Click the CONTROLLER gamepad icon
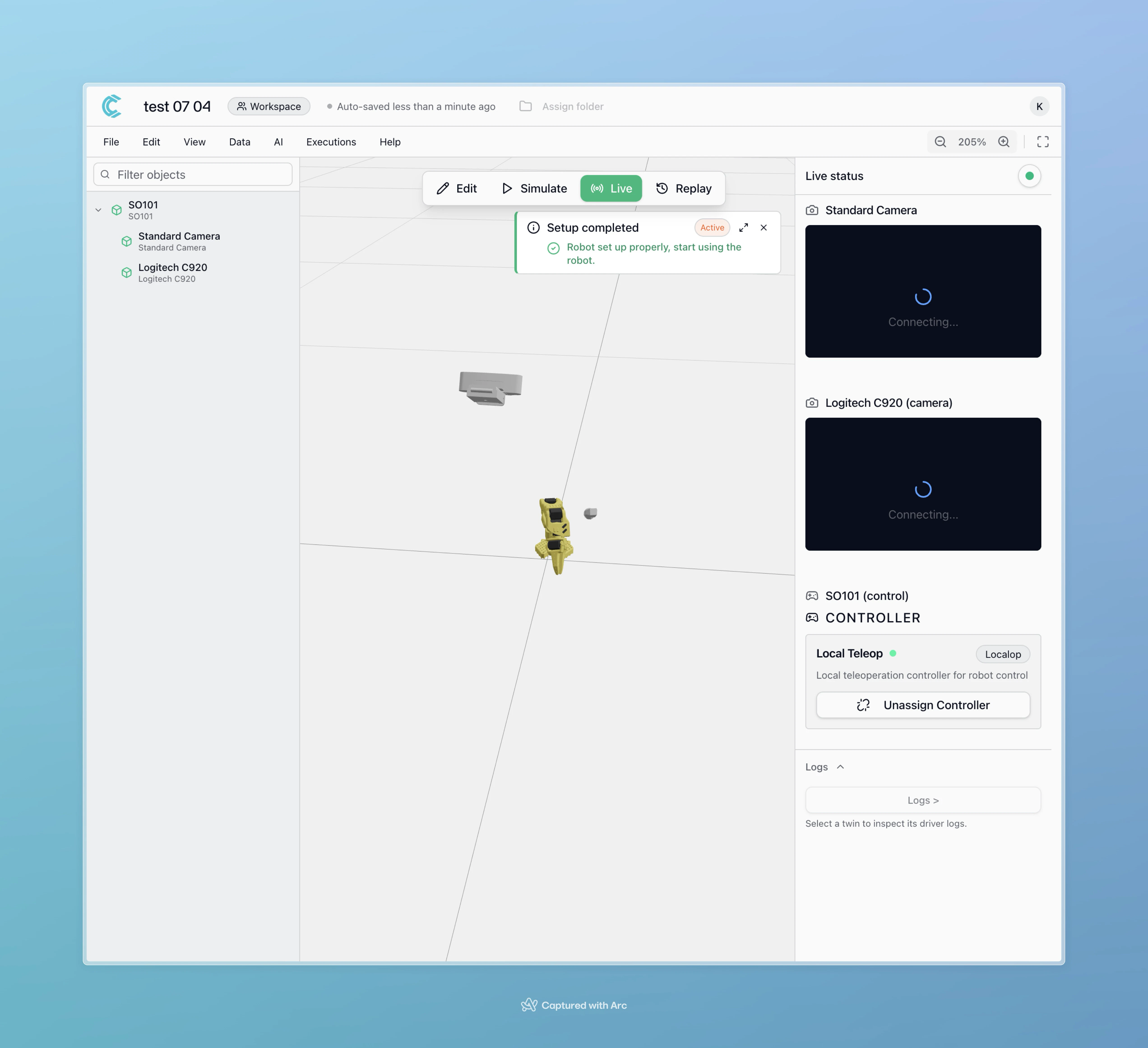The height and width of the screenshot is (1048, 1148). coord(812,618)
